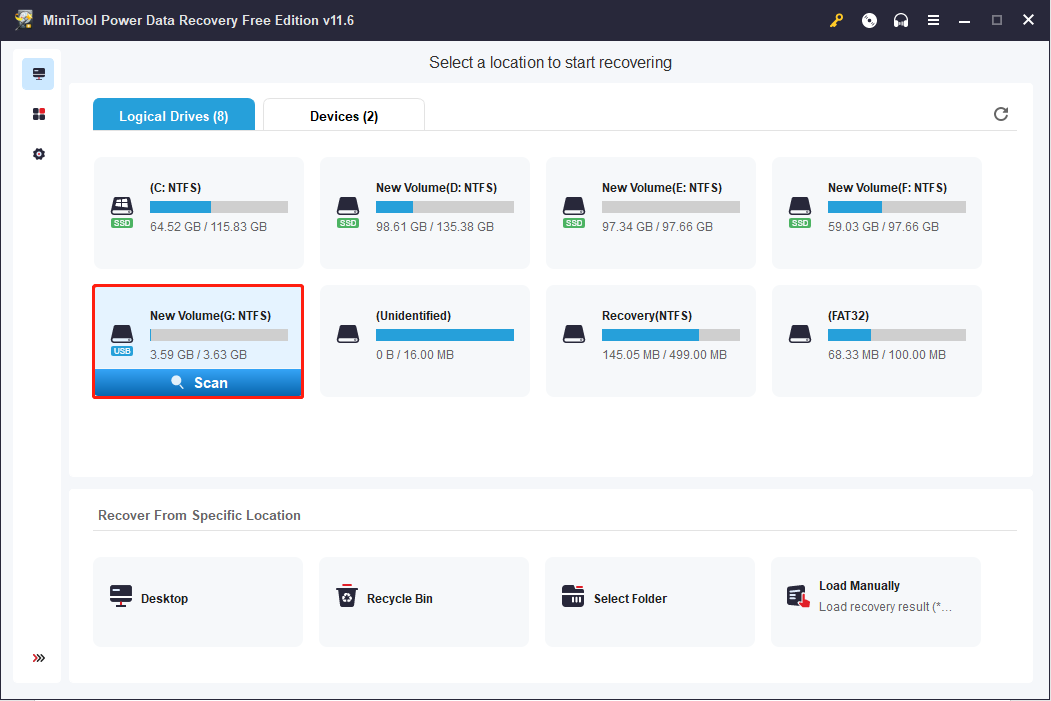Open the Select Folder recovery option

pos(649,601)
